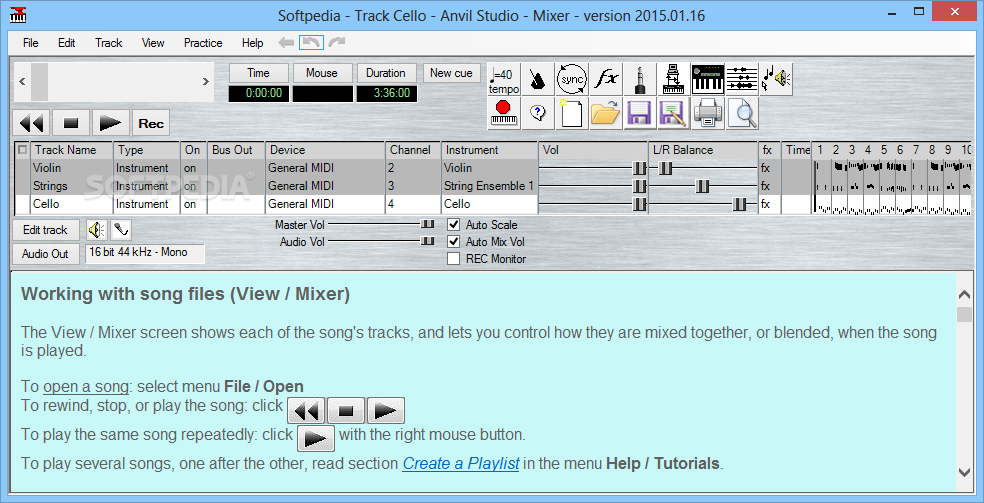Click the 16 bit 44 kHz - Mono field
This screenshot has height=503, width=984.
tap(145, 253)
